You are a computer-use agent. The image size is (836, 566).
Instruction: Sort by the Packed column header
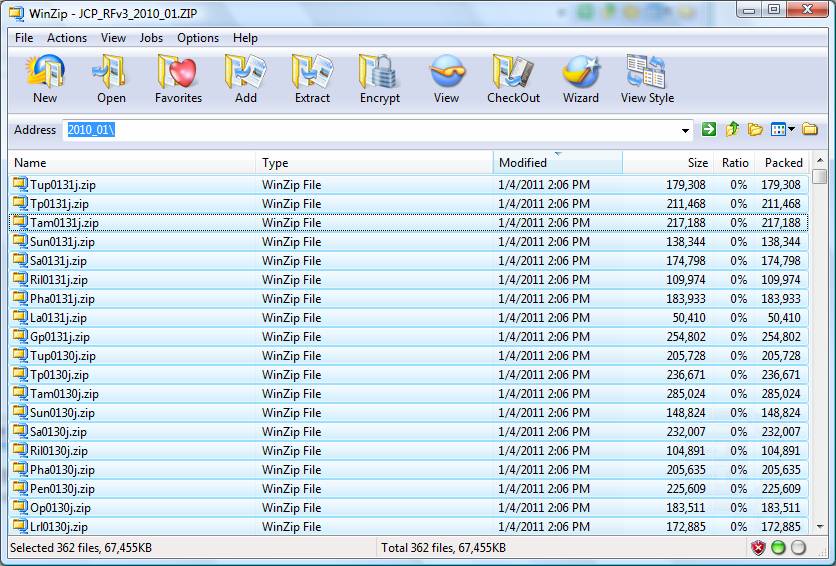click(783, 163)
